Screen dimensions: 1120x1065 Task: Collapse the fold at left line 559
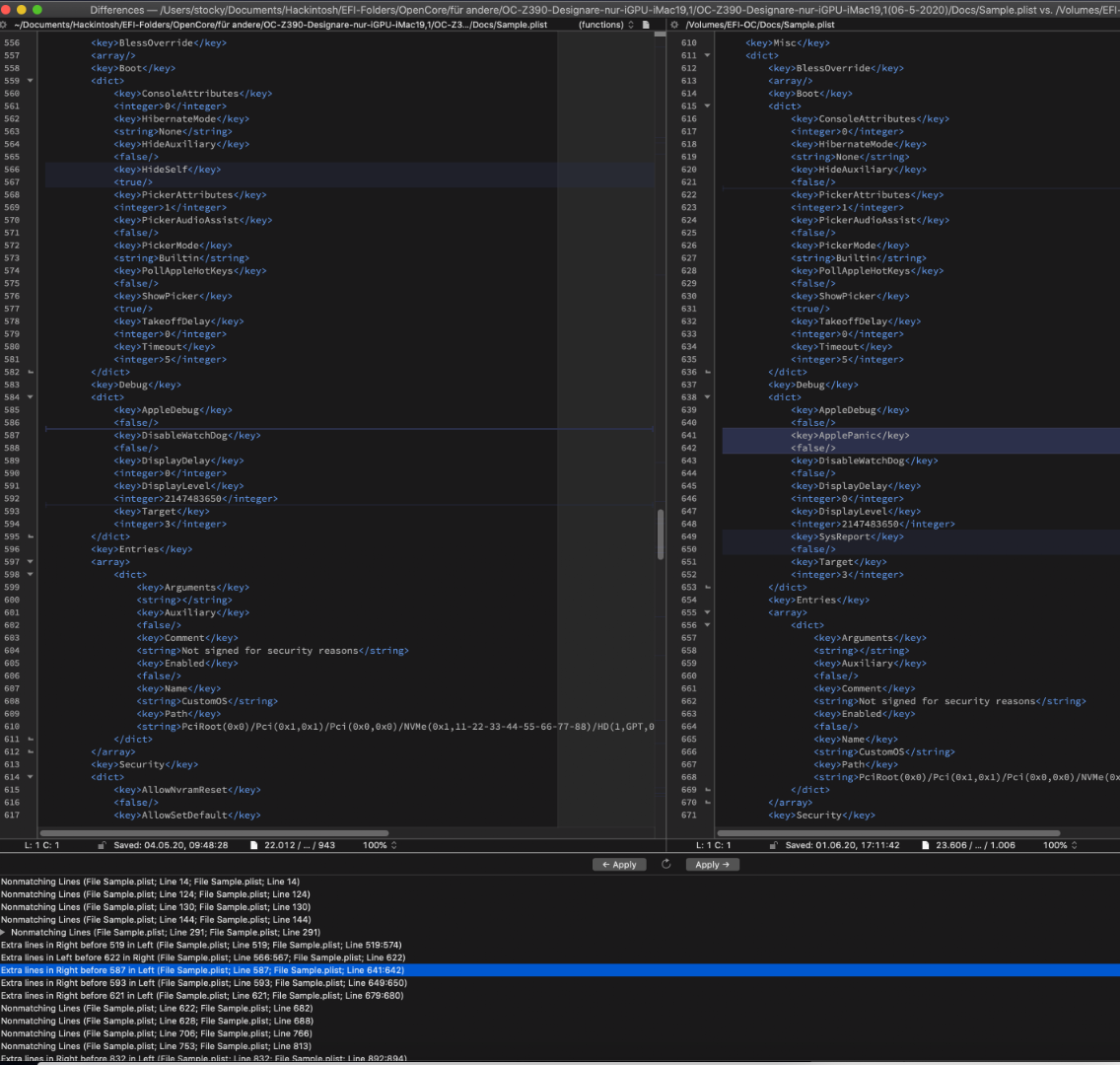point(31,81)
